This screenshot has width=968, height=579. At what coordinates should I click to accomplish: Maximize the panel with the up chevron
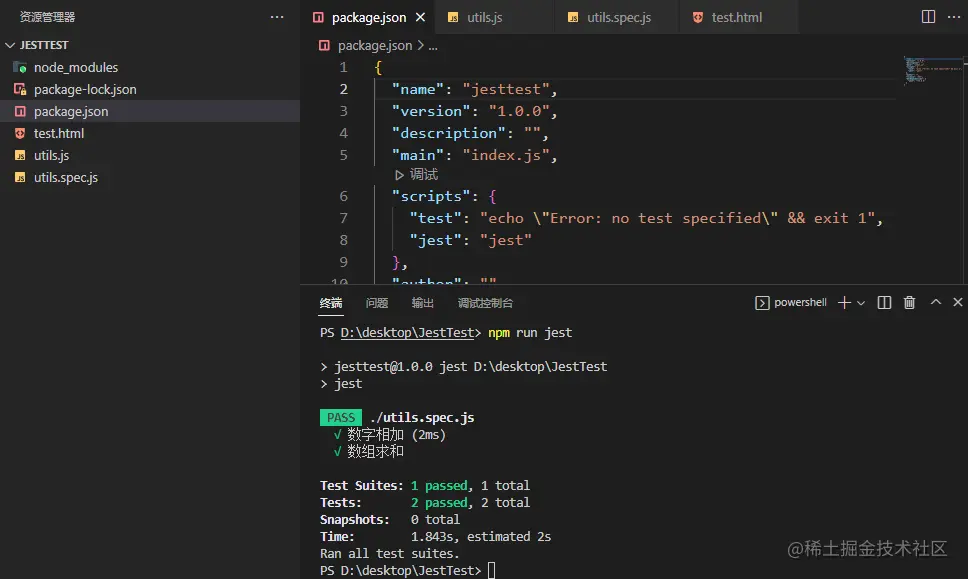point(936,302)
